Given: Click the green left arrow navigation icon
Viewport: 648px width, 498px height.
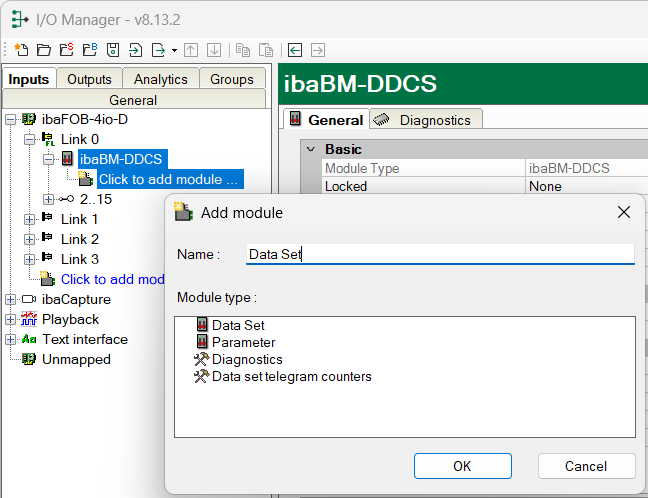Looking at the screenshot, I should [295, 50].
